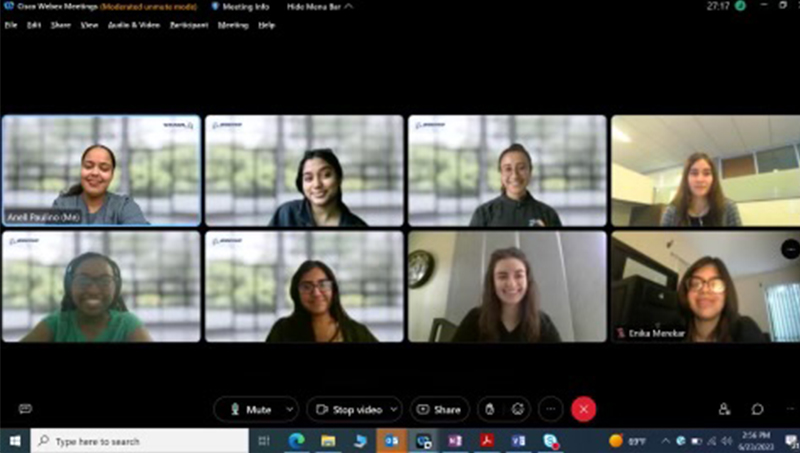Click the green connection status indicator
Screen dimensions: 800x453
coord(740,7)
